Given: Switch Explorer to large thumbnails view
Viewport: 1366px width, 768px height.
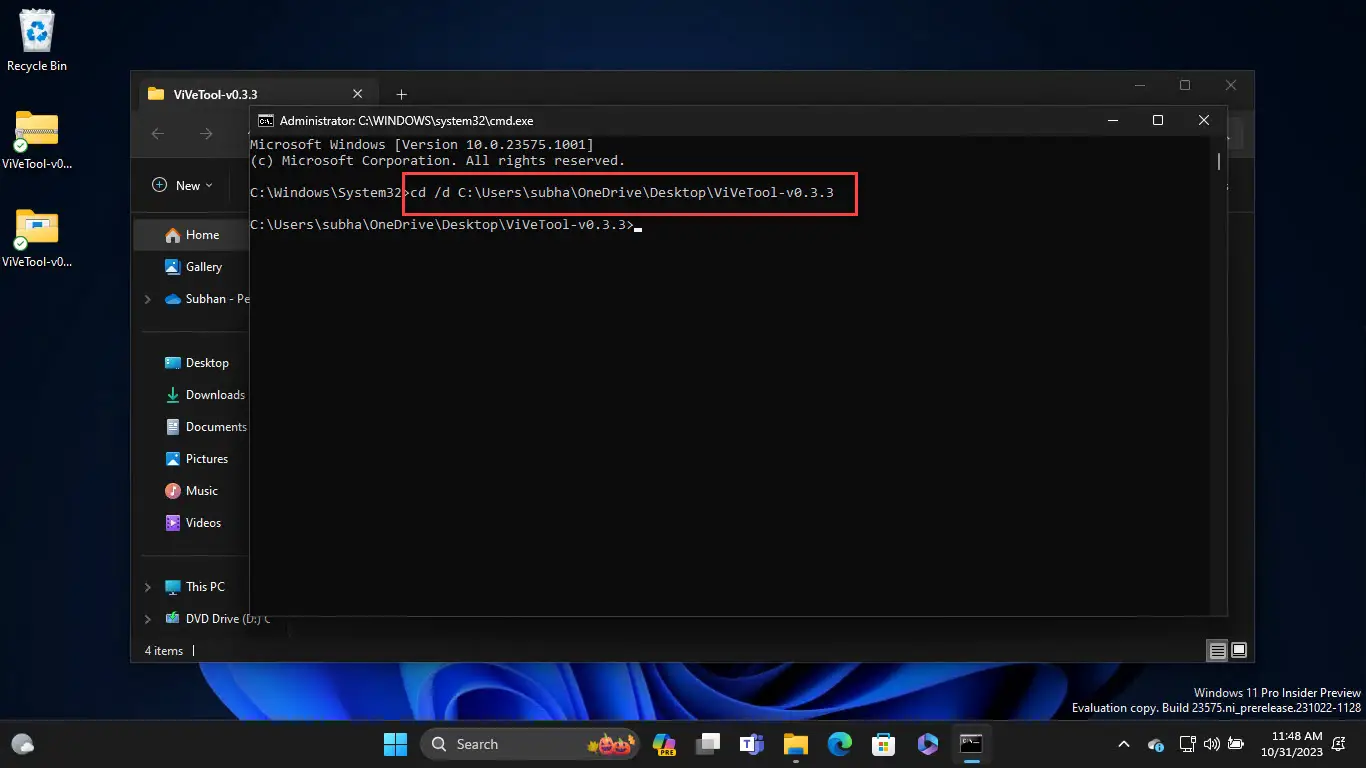Looking at the screenshot, I should tap(1239, 650).
